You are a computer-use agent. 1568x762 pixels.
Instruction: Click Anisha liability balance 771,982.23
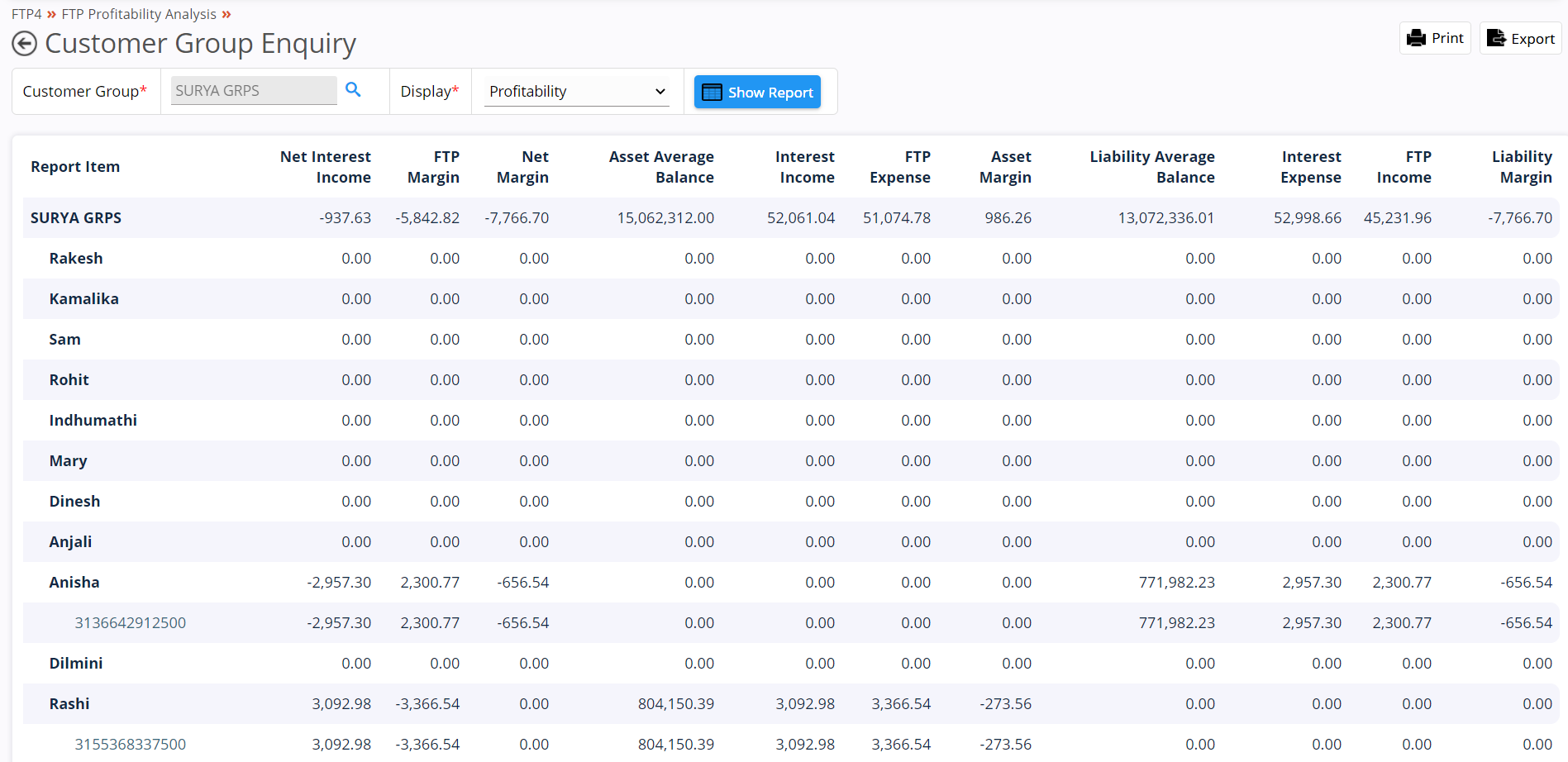[x=1177, y=583]
